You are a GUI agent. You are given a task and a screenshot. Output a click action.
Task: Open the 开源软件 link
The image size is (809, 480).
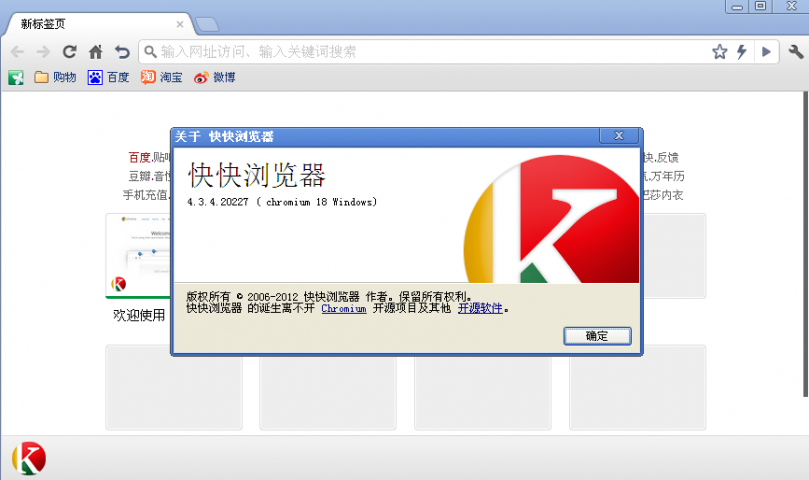(479, 309)
